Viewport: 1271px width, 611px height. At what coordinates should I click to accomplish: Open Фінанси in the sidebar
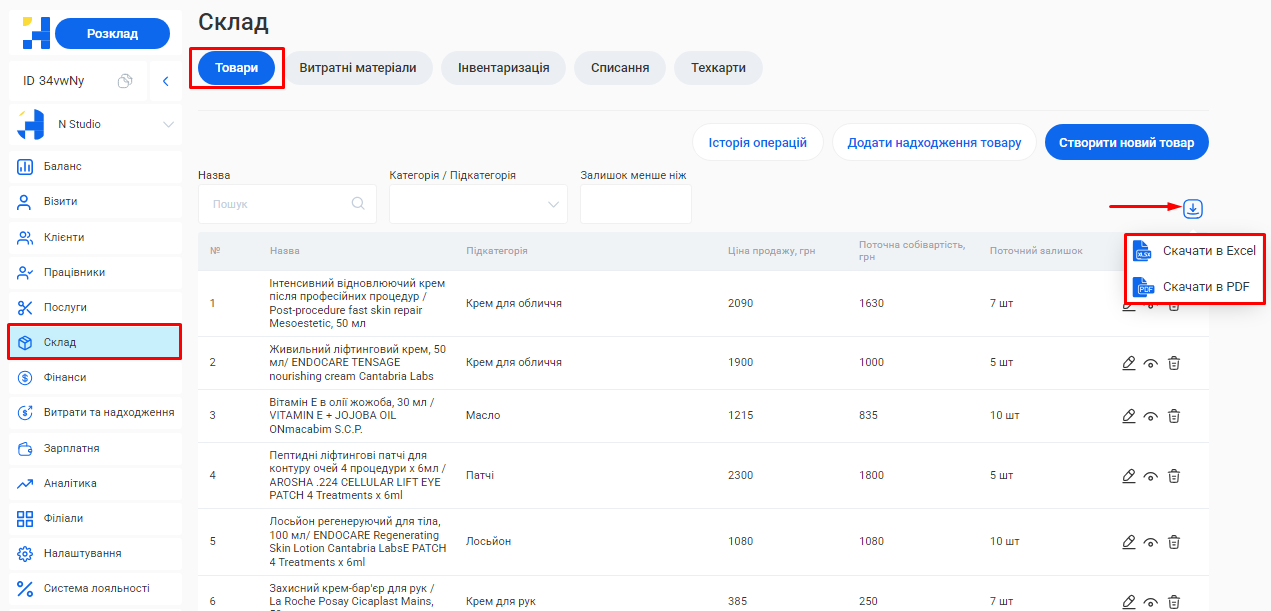(x=65, y=378)
